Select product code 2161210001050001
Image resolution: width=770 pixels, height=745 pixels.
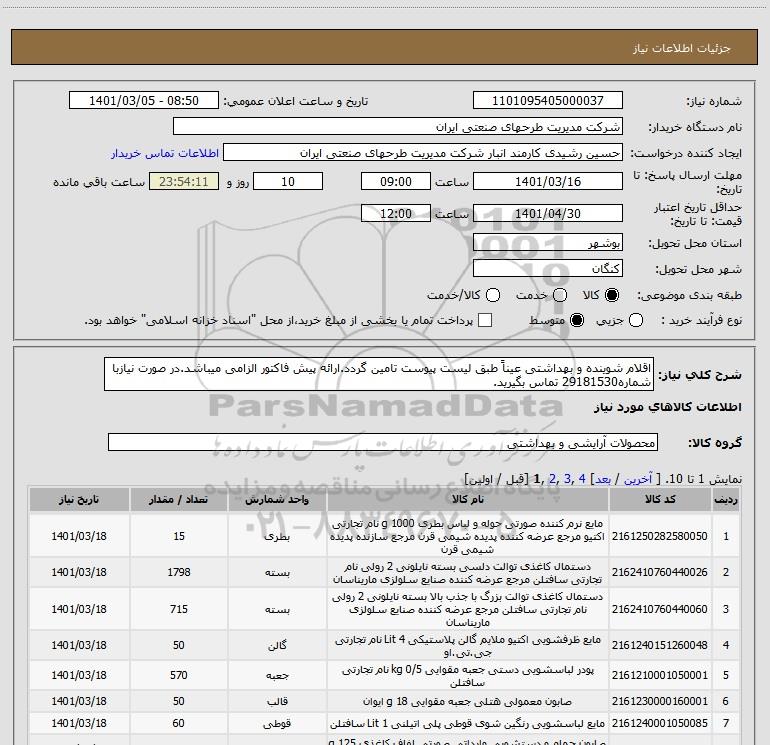click(660, 675)
